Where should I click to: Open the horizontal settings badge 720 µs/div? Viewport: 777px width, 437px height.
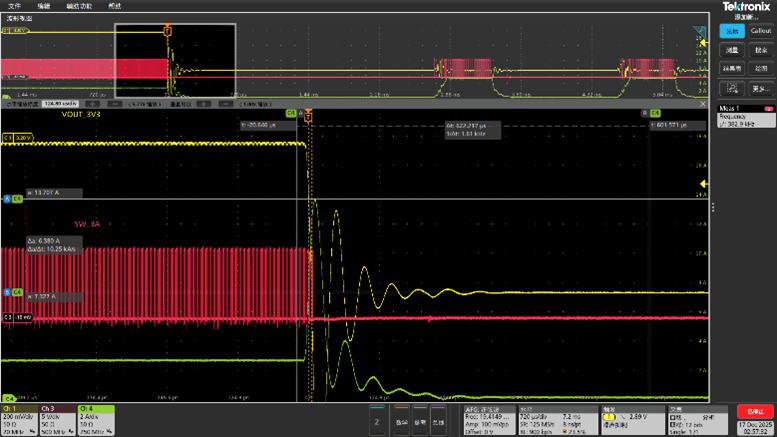pyautogui.click(x=557, y=420)
